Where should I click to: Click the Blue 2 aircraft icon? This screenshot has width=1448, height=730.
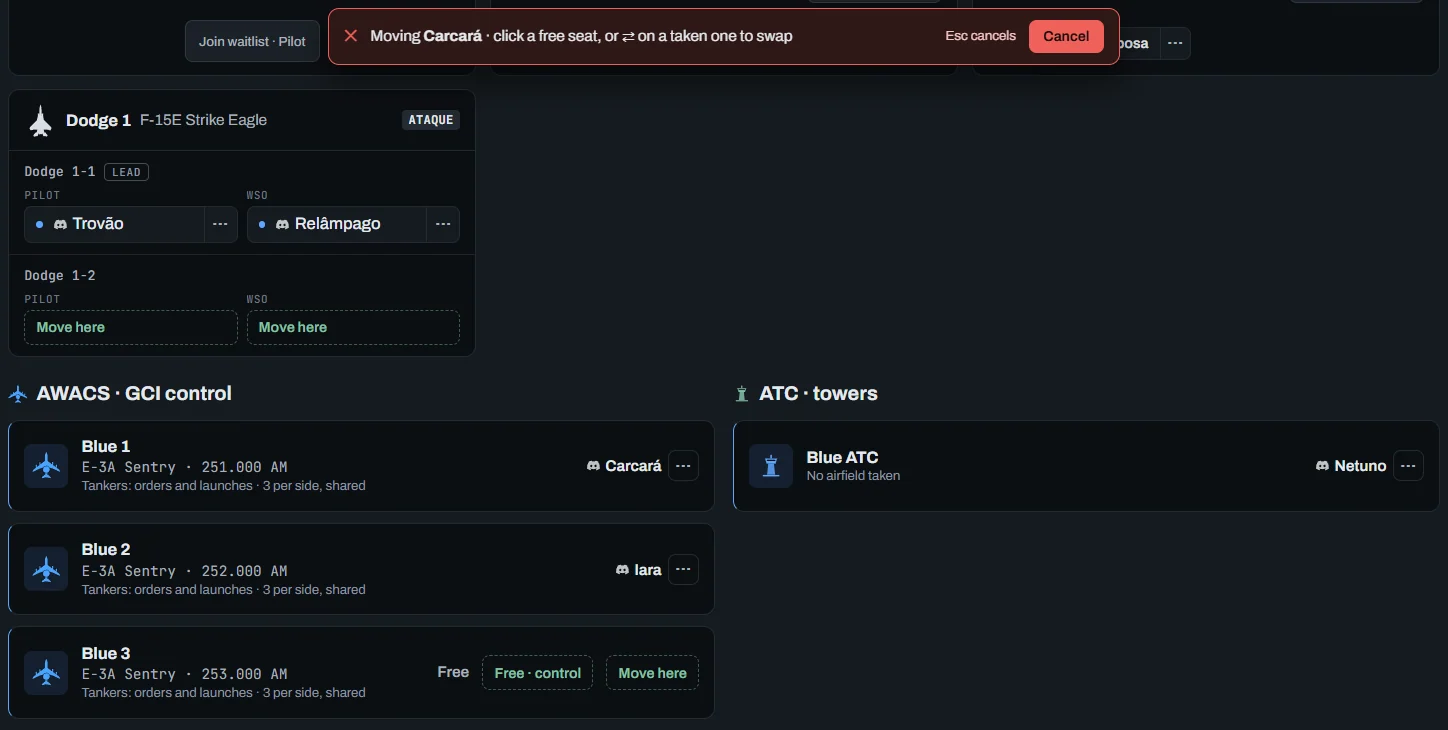point(46,569)
